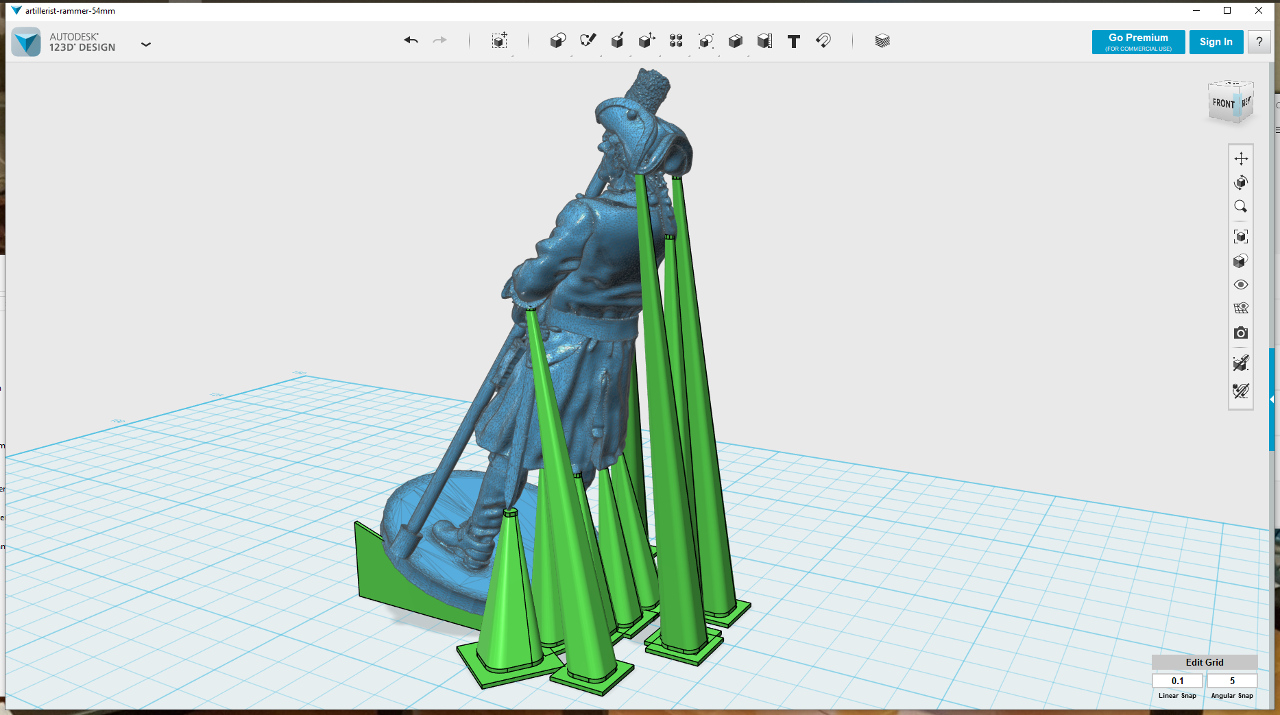Select the Measure tool
The width and height of the screenshot is (1280, 715).
764,41
